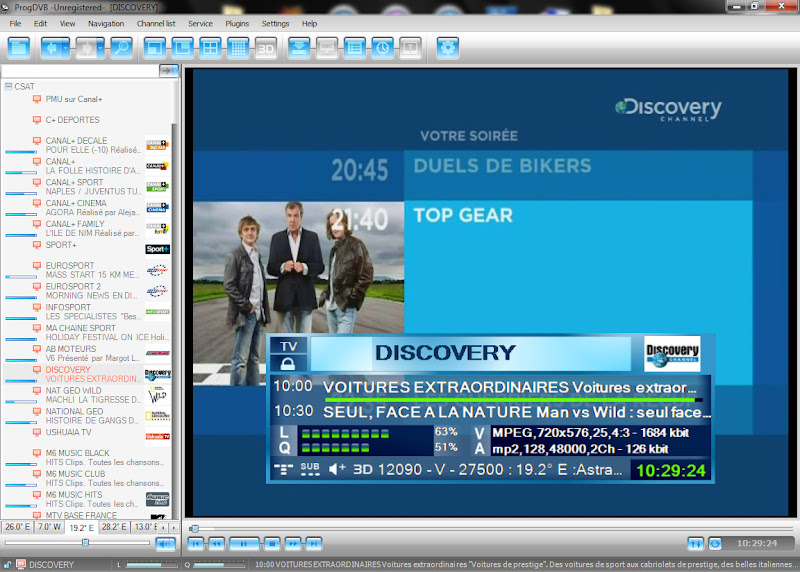Click the fast forward button
800x572 pixels.
[x=293, y=544]
